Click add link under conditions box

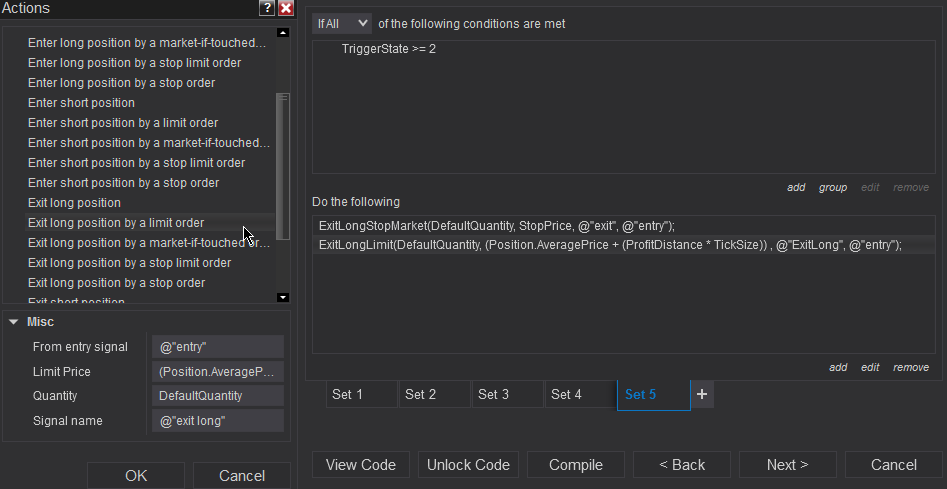click(796, 187)
